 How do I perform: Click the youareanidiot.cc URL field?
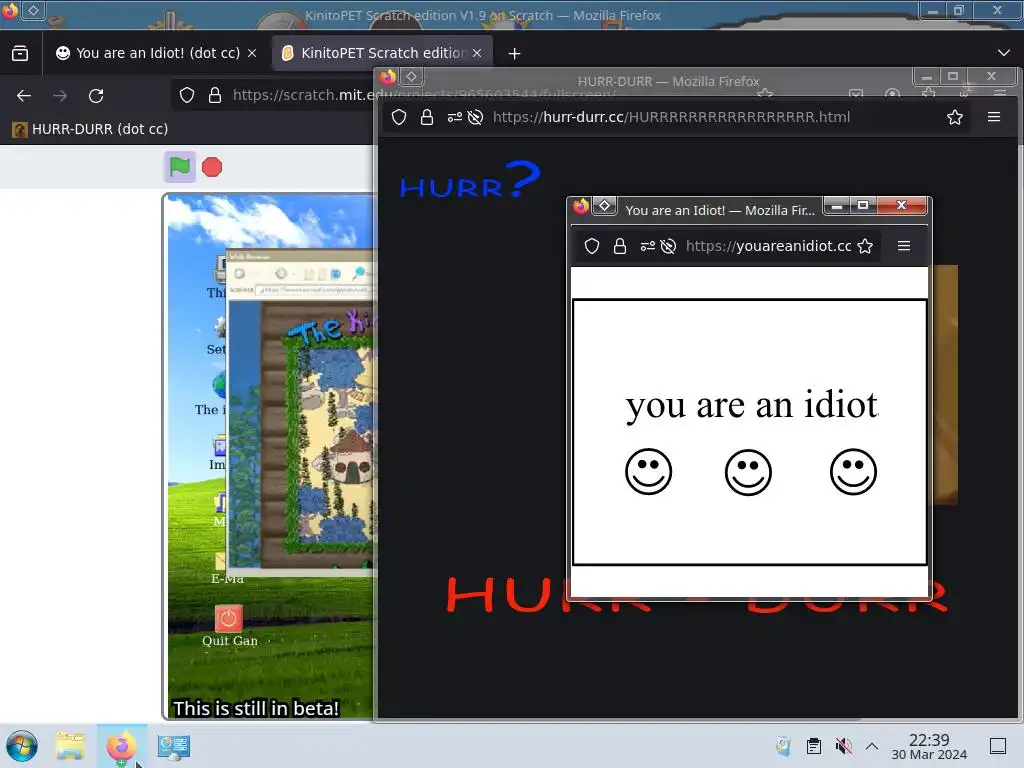pos(768,246)
